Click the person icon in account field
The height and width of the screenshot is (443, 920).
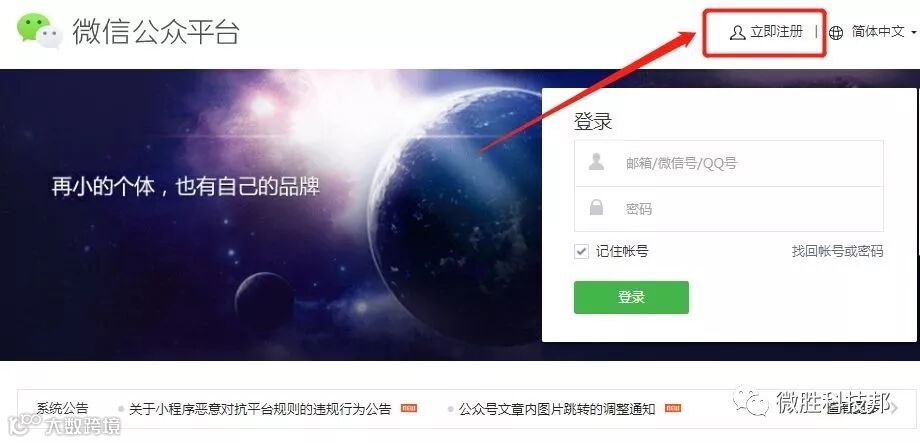pos(596,163)
